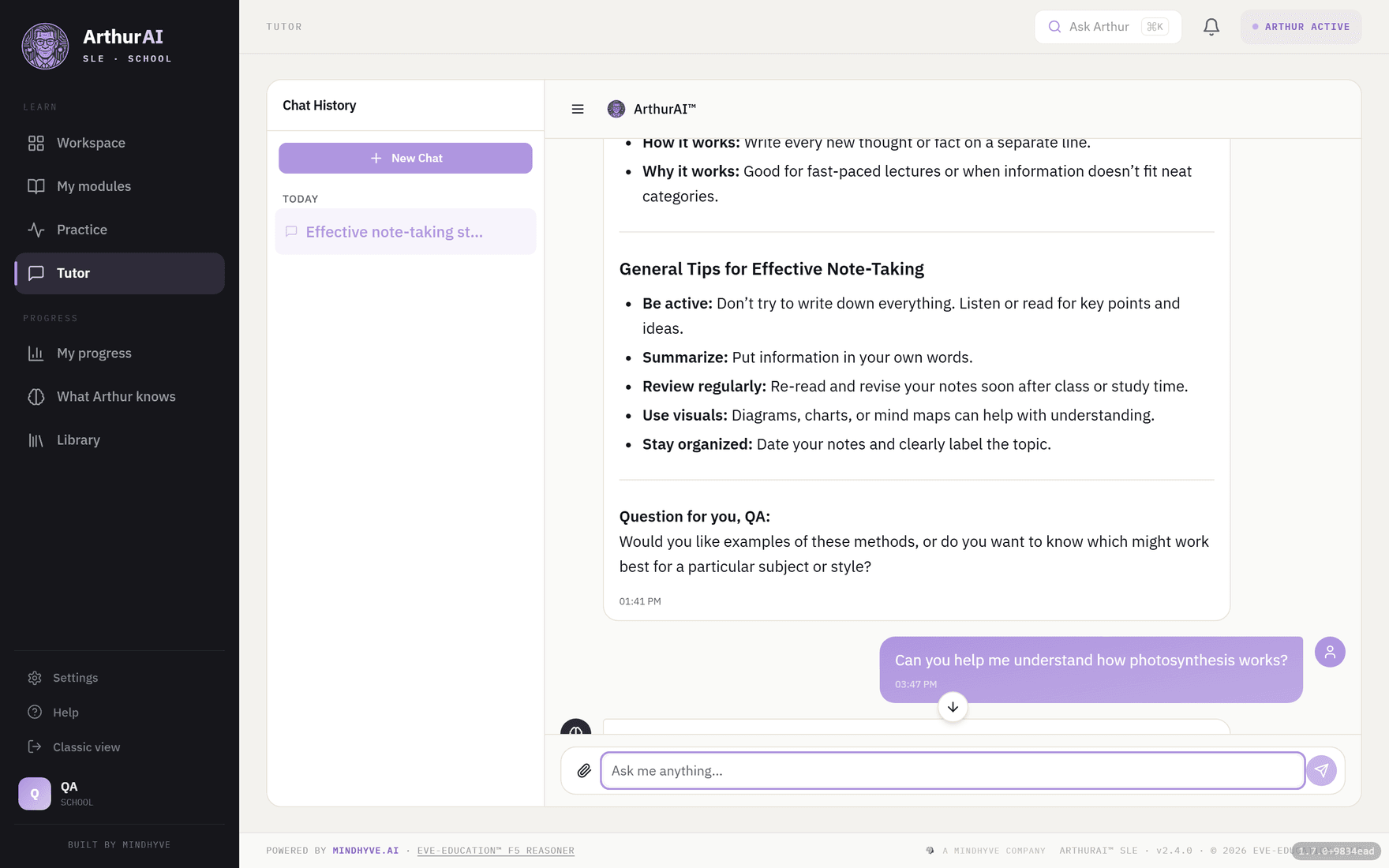This screenshot has height=868, width=1389.
Task: Toggle chat history with hamburger icon
Action: pyautogui.click(x=578, y=109)
